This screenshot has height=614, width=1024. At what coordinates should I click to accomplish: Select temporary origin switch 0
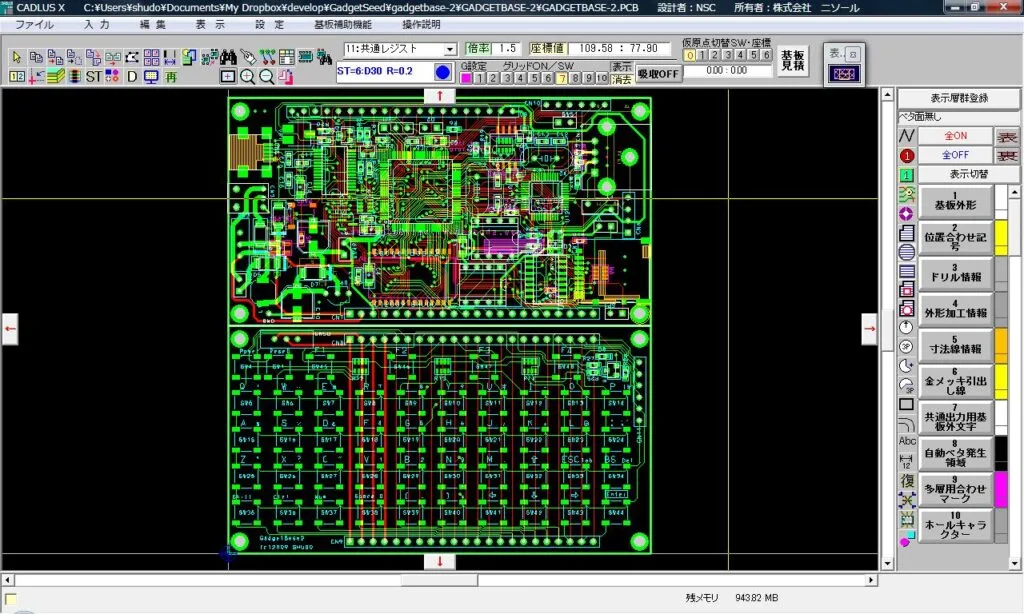690,56
